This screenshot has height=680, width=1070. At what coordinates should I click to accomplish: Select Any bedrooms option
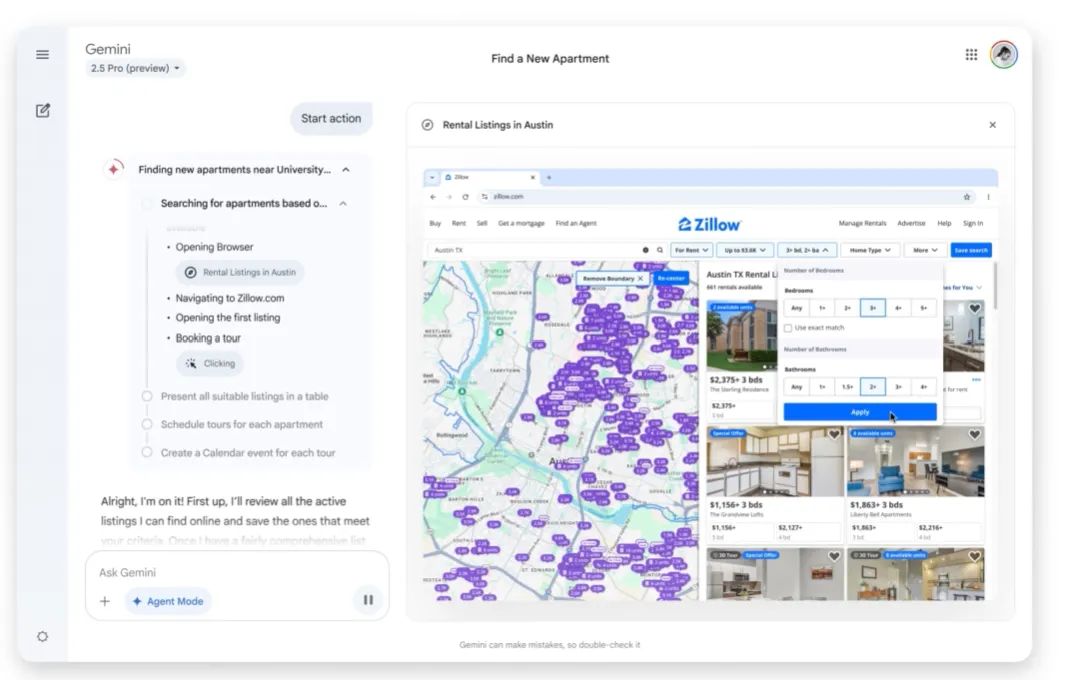pos(796,308)
